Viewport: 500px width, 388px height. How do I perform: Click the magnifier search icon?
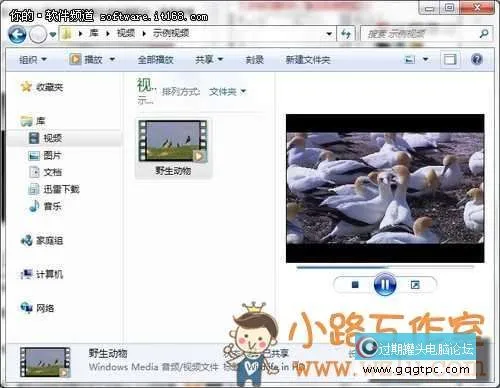pos(484,33)
